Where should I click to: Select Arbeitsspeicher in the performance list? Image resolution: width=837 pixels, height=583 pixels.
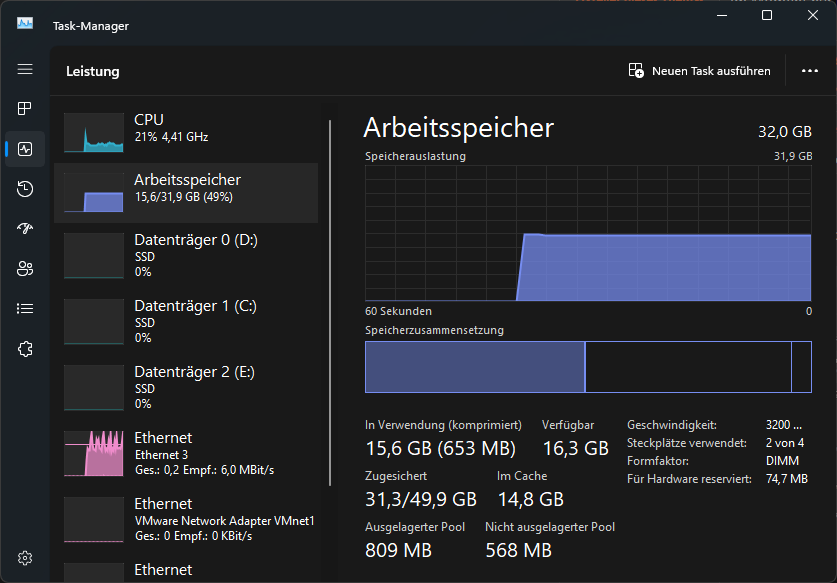click(186, 188)
